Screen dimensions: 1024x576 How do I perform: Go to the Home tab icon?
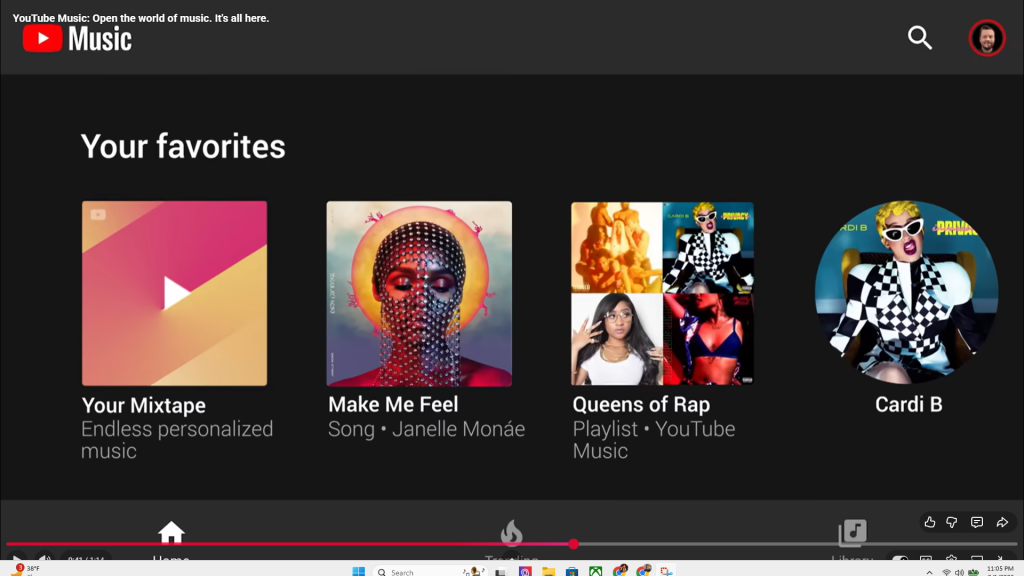point(171,532)
